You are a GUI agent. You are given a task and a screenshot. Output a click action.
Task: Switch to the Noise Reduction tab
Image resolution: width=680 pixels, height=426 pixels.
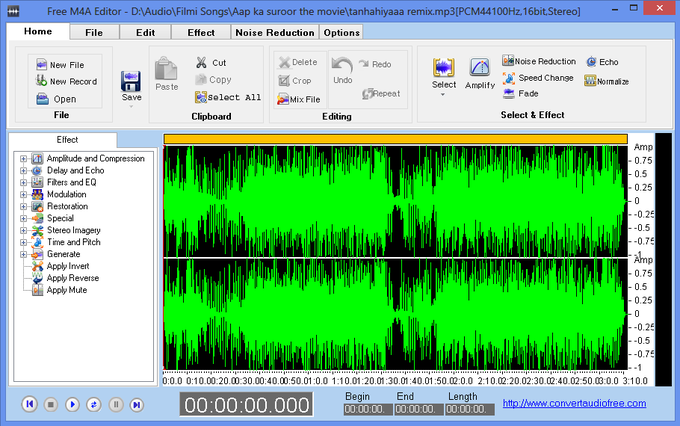[274, 32]
